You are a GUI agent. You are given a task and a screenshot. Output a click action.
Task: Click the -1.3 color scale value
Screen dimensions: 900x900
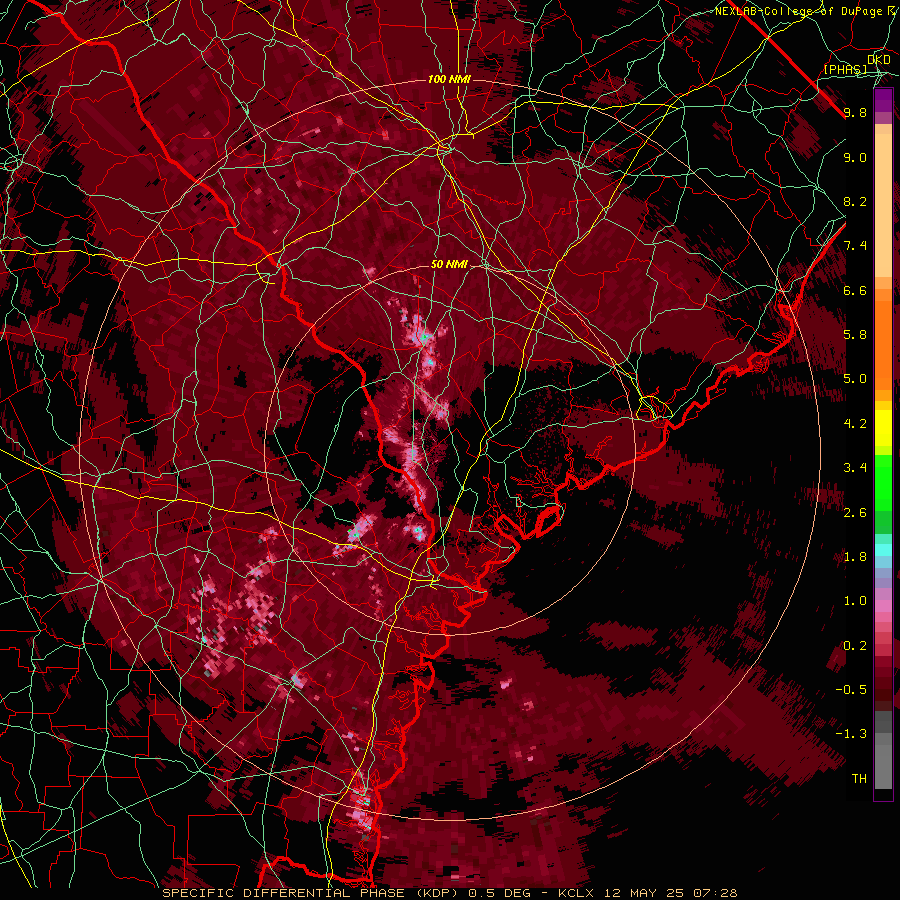[851, 734]
